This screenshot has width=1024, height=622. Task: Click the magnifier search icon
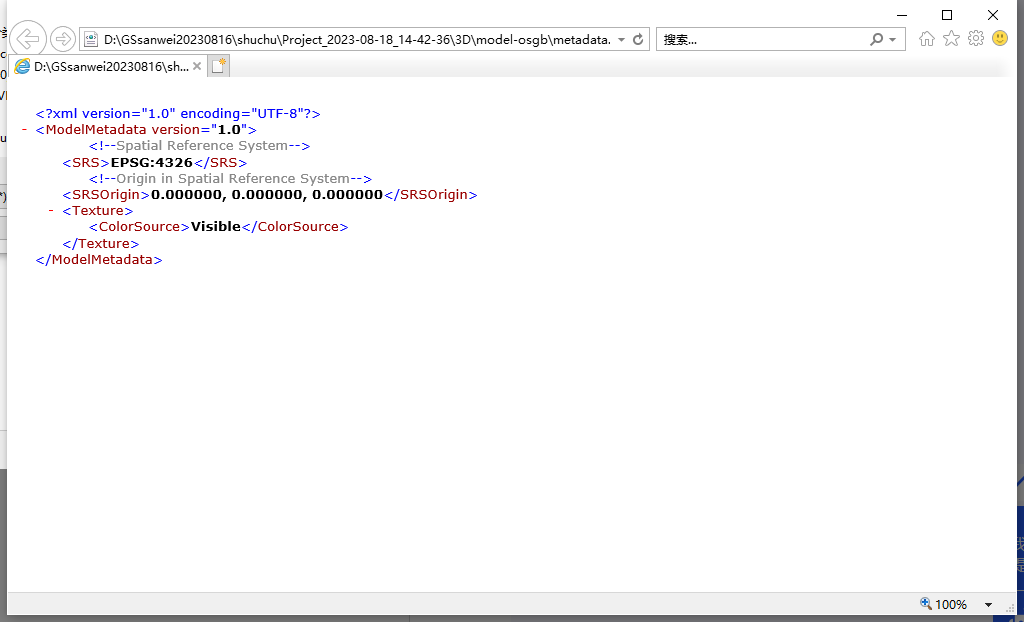(876, 39)
